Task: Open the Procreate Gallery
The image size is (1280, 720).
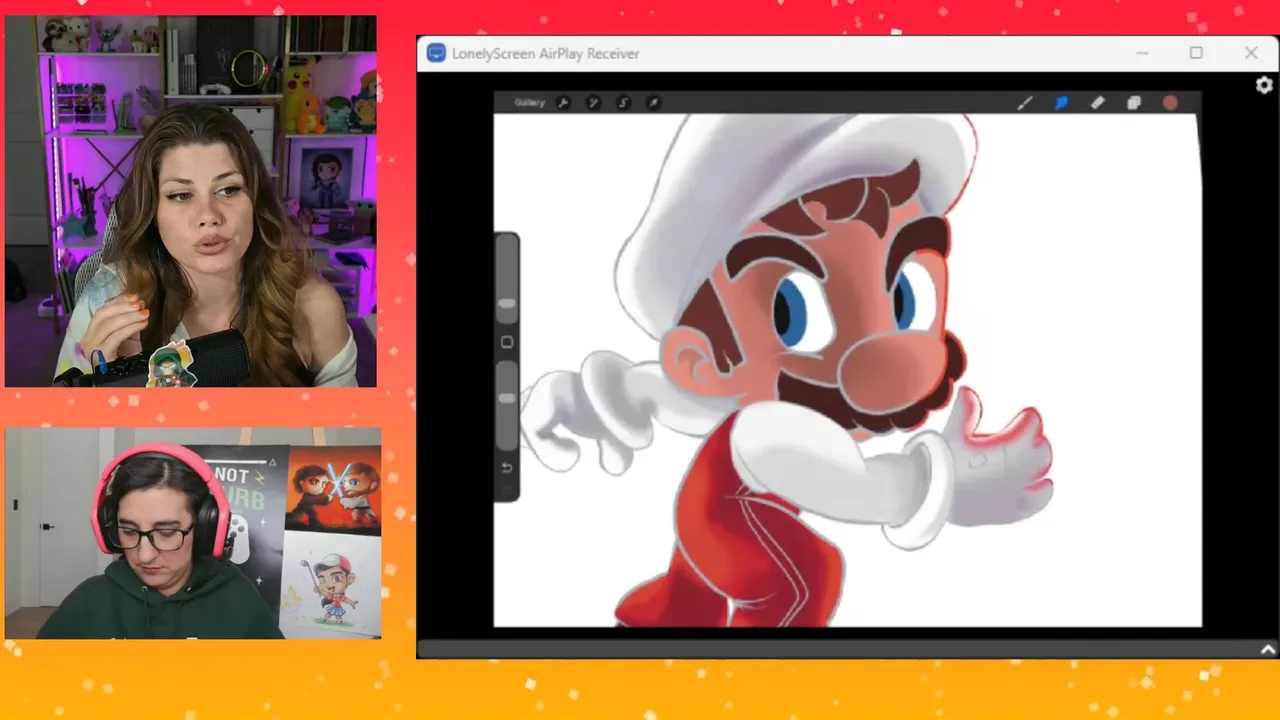Action: (529, 103)
